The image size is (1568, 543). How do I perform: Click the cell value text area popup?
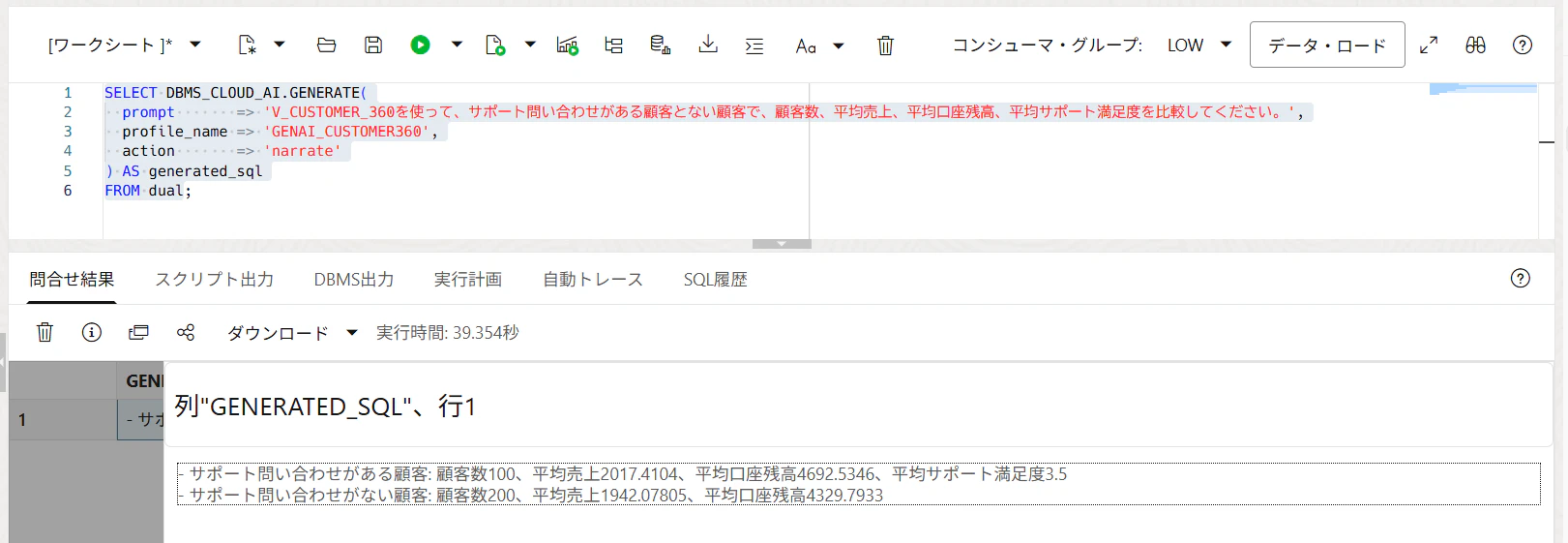(859, 484)
